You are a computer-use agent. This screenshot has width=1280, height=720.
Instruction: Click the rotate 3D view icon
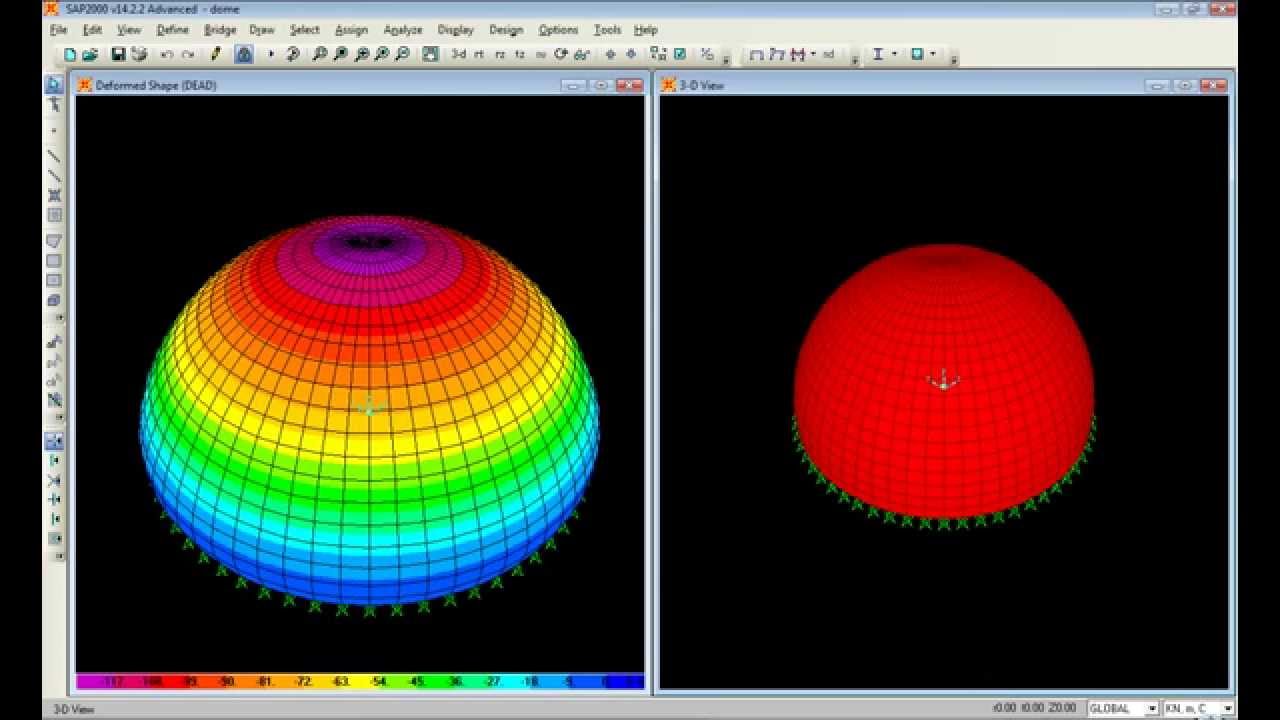tap(561, 55)
